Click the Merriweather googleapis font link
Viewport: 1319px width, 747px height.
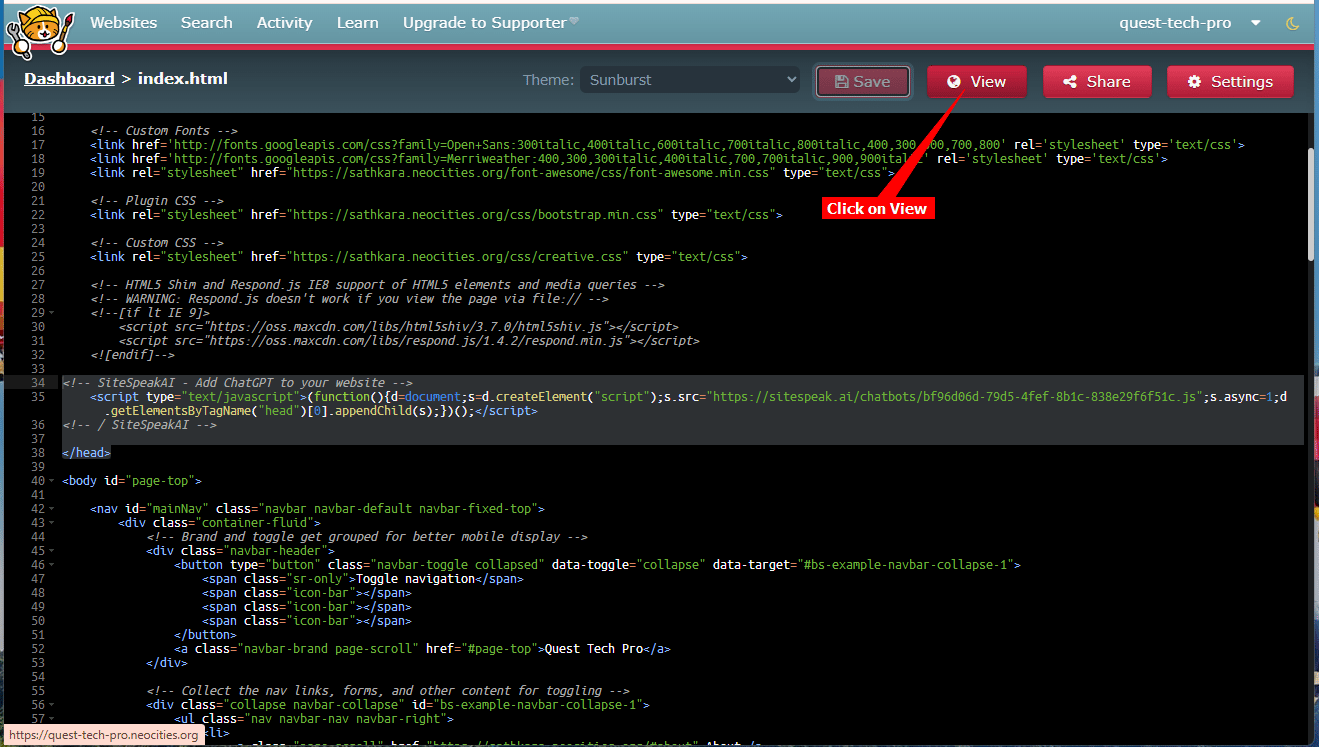coord(629,159)
